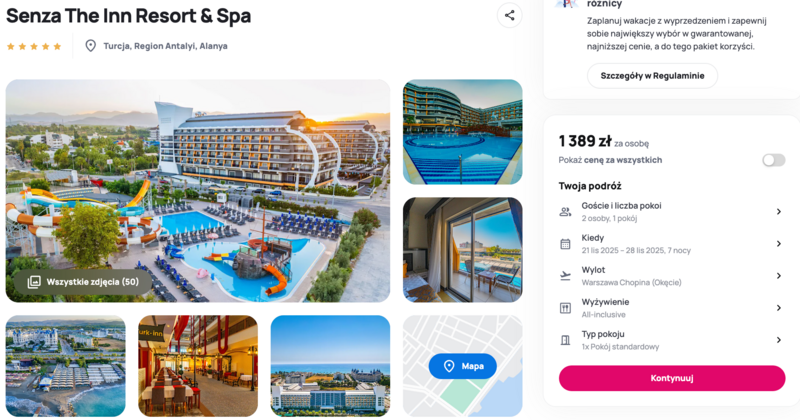Click the location pin icon near Turcja
The width and height of the screenshot is (800, 420).
pyautogui.click(x=90, y=46)
